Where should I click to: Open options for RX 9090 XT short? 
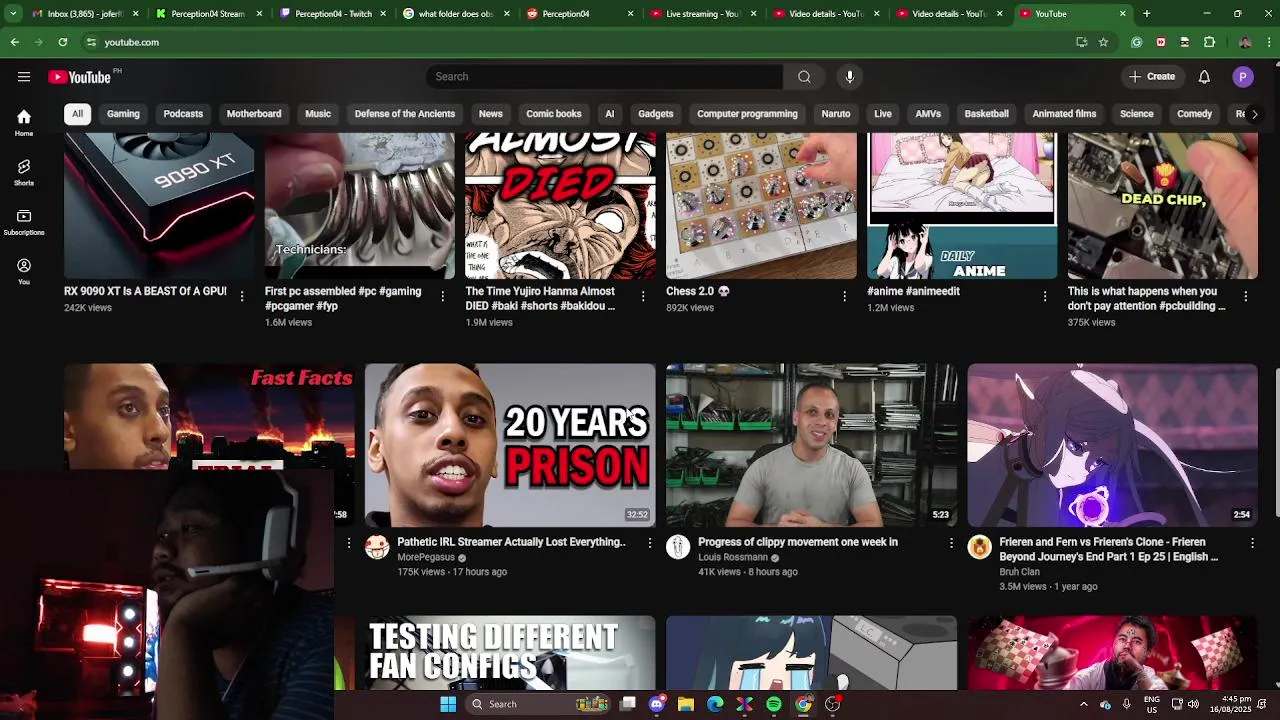242,296
